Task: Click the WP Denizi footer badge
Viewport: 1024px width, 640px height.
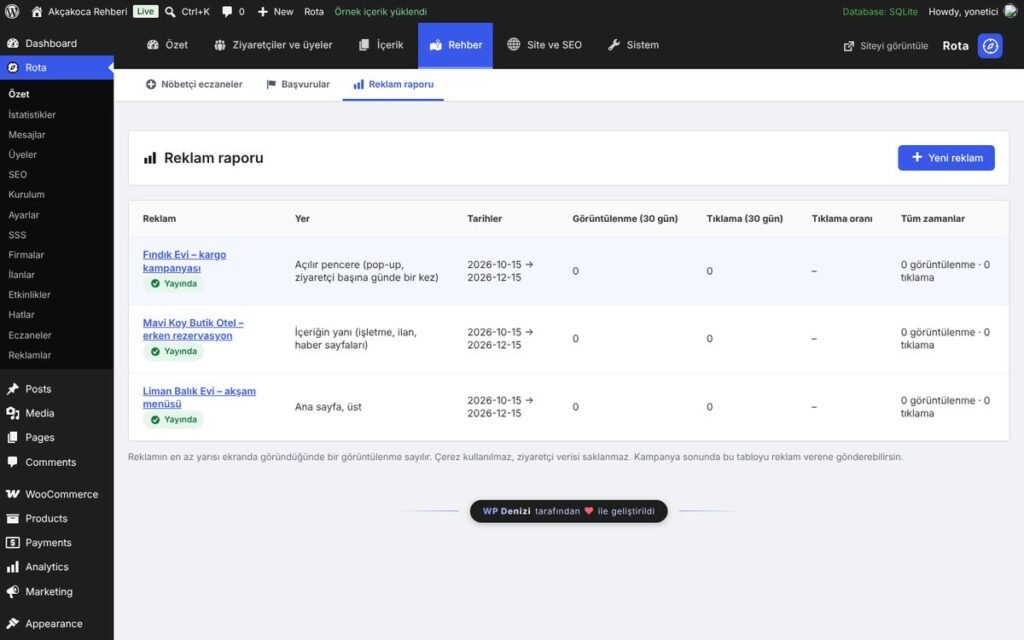Action: (569, 511)
